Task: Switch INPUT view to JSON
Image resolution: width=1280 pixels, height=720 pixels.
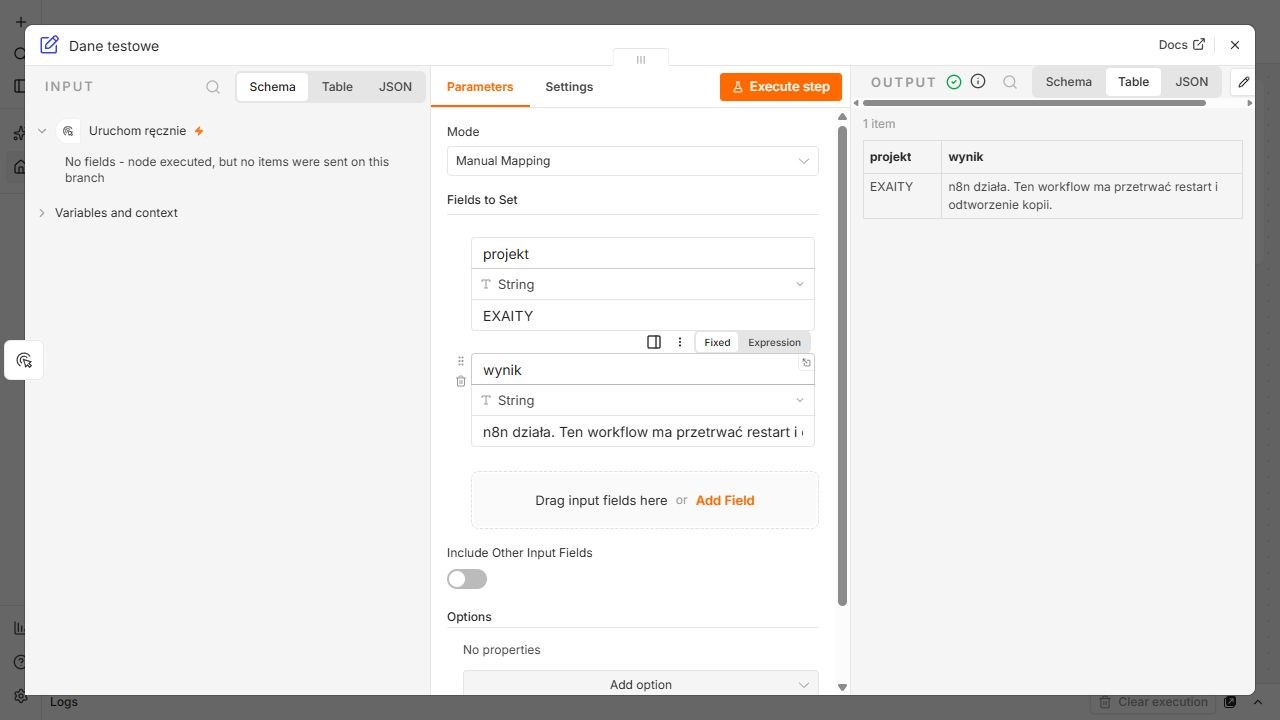Action: [x=395, y=87]
